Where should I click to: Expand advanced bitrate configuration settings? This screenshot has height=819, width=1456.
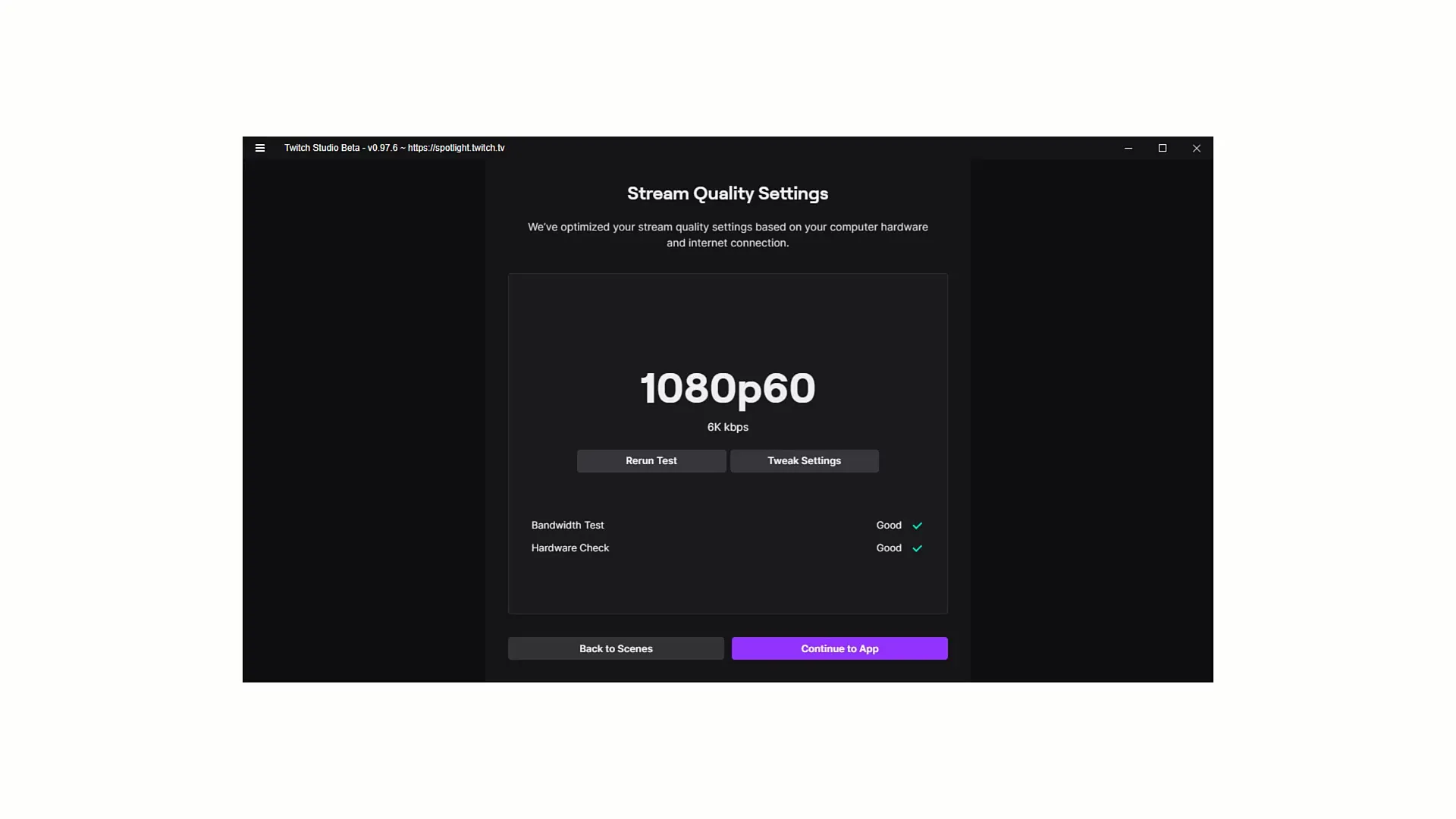coord(804,460)
